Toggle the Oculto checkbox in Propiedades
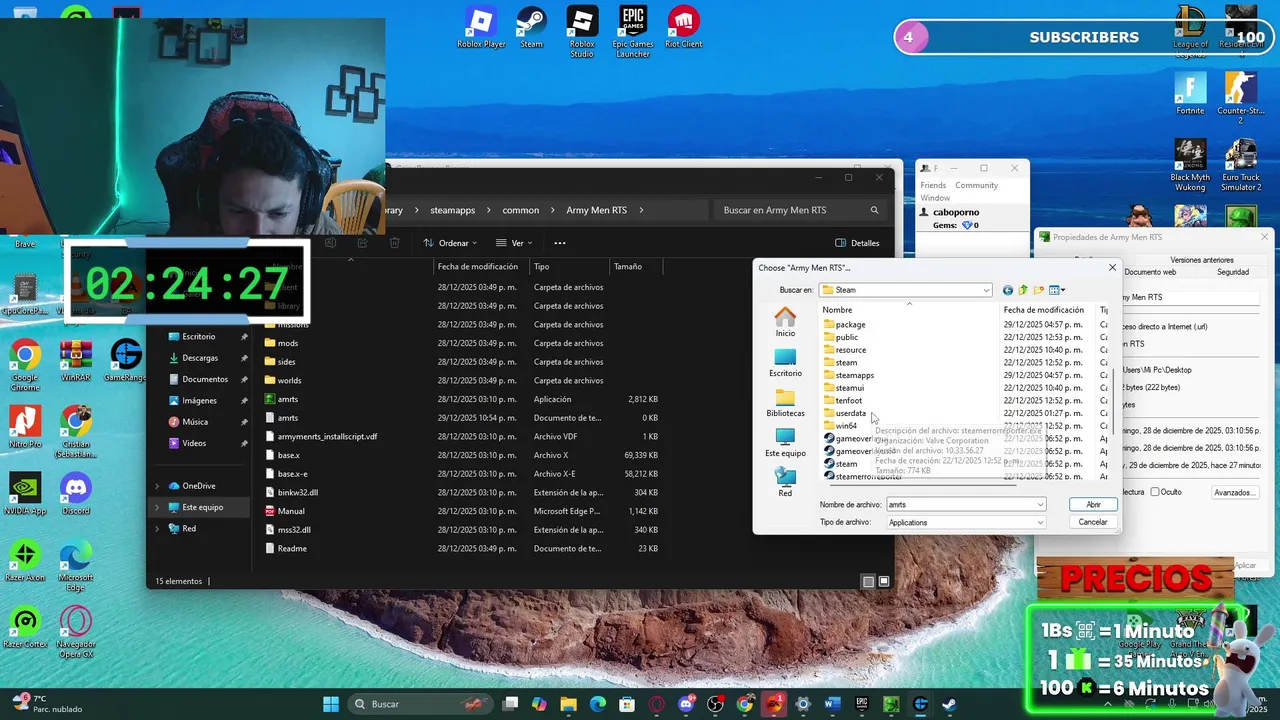This screenshot has width=1280, height=720. click(1155, 492)
